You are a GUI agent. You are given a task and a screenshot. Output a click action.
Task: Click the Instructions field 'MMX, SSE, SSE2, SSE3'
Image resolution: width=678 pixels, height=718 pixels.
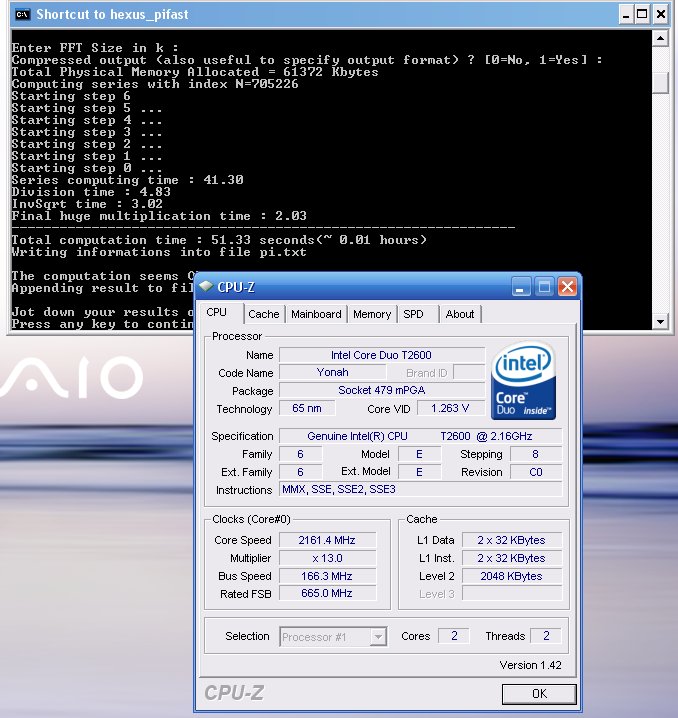click(x=420, y=489)
